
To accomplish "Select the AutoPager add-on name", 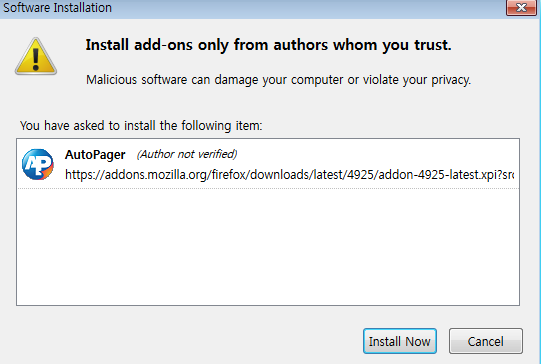I will (x=95, y=154).
